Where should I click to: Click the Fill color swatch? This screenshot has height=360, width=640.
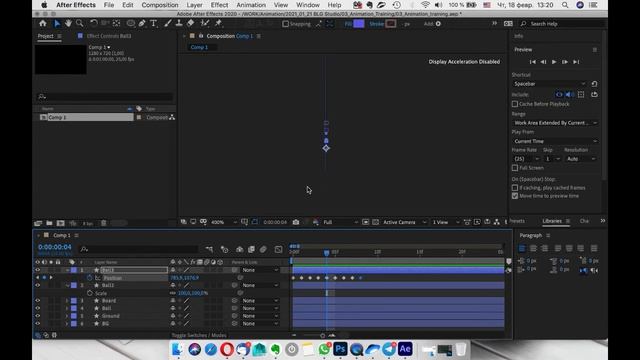(x=359, y=24)
